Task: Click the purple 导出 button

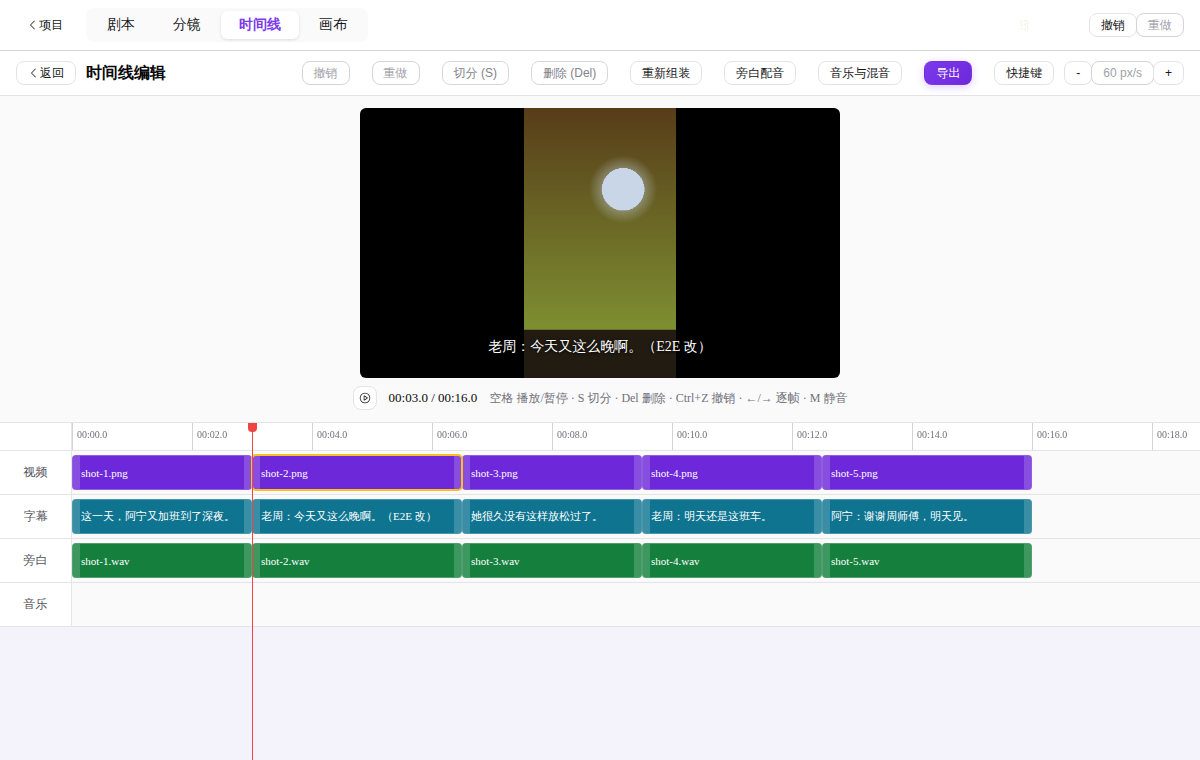Action: point(948,73)
